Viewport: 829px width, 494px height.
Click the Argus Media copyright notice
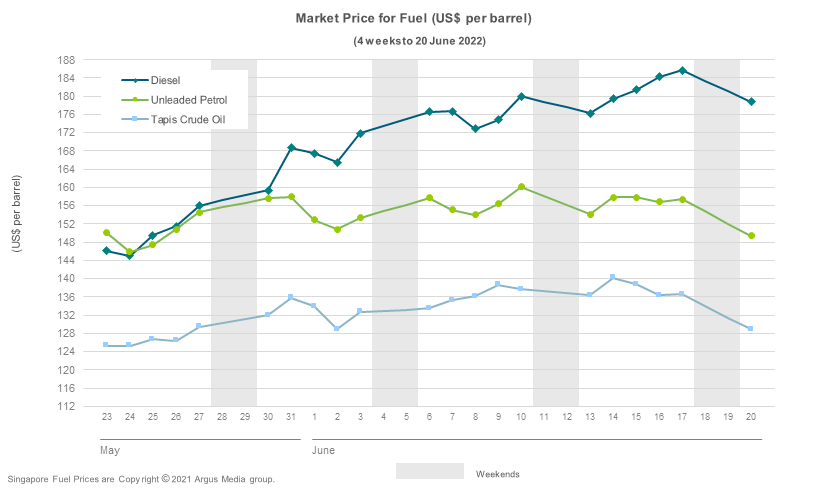click(140, 480)
